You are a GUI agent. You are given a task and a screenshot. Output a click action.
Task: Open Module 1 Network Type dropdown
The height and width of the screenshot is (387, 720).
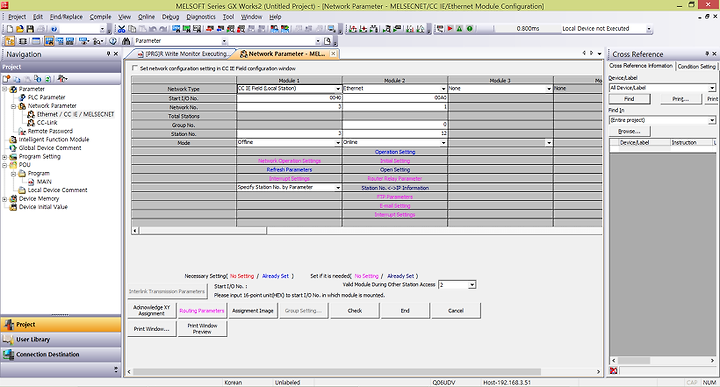pyautogui.click(x=338, y=89)
